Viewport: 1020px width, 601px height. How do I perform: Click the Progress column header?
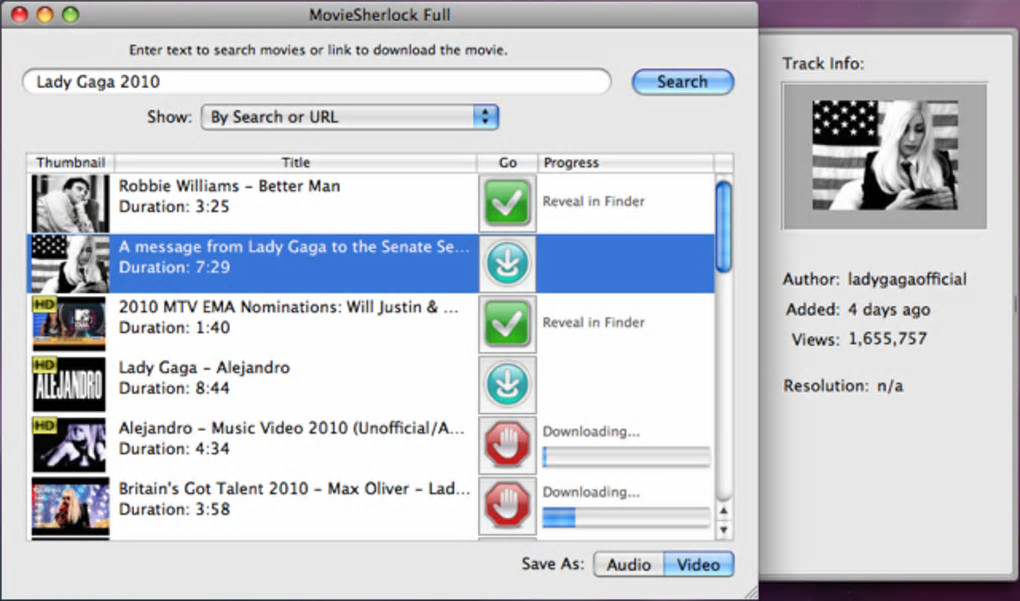[x=626, y=163]
